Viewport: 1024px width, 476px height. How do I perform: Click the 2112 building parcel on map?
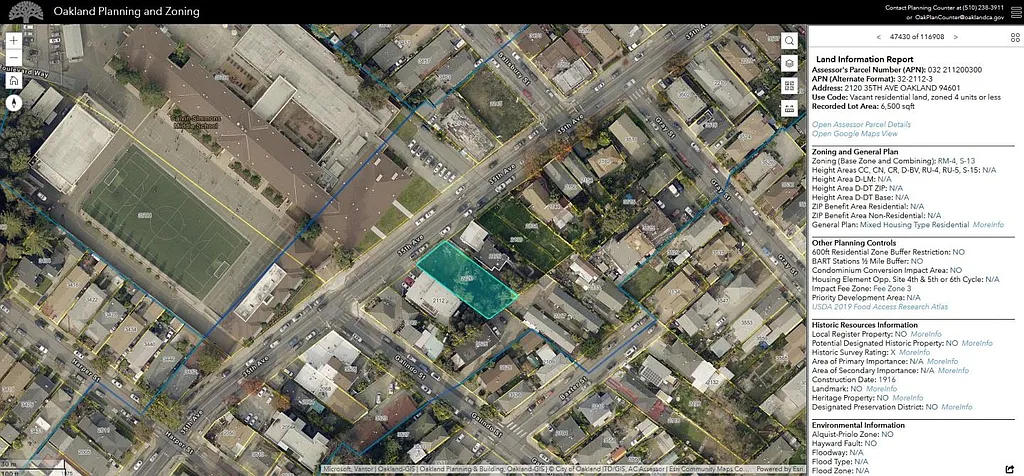(x=434, y=298)
